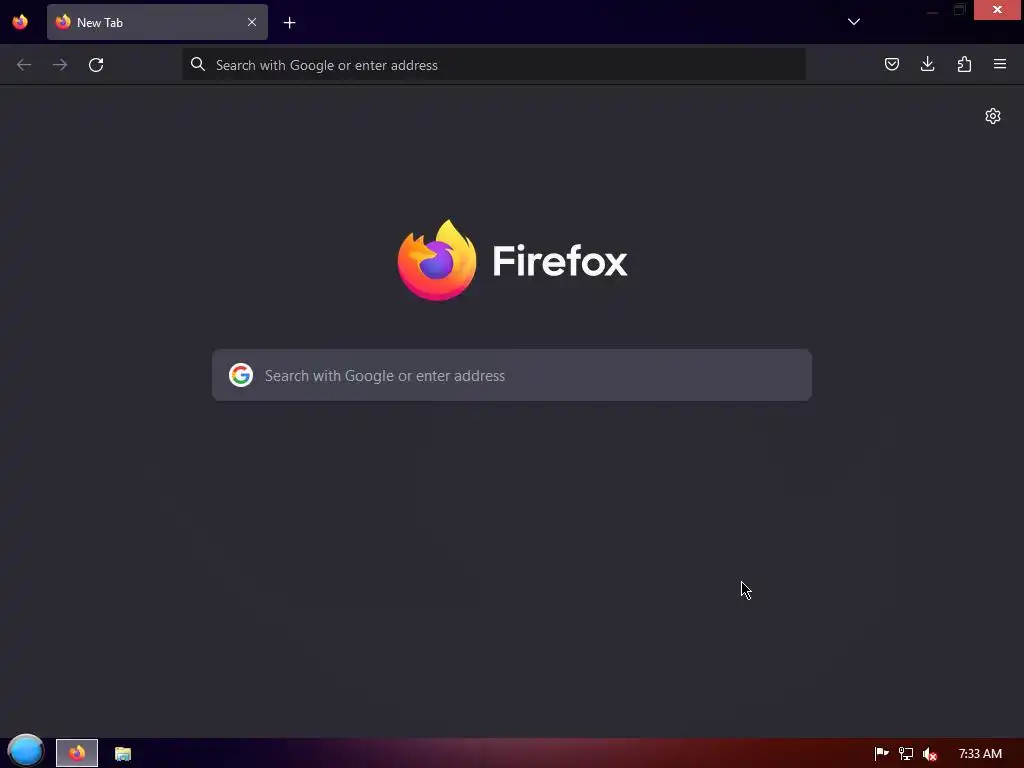Close the New Tab tab
This screenshot has height=768, width=1024.
[x=251, y=22]
